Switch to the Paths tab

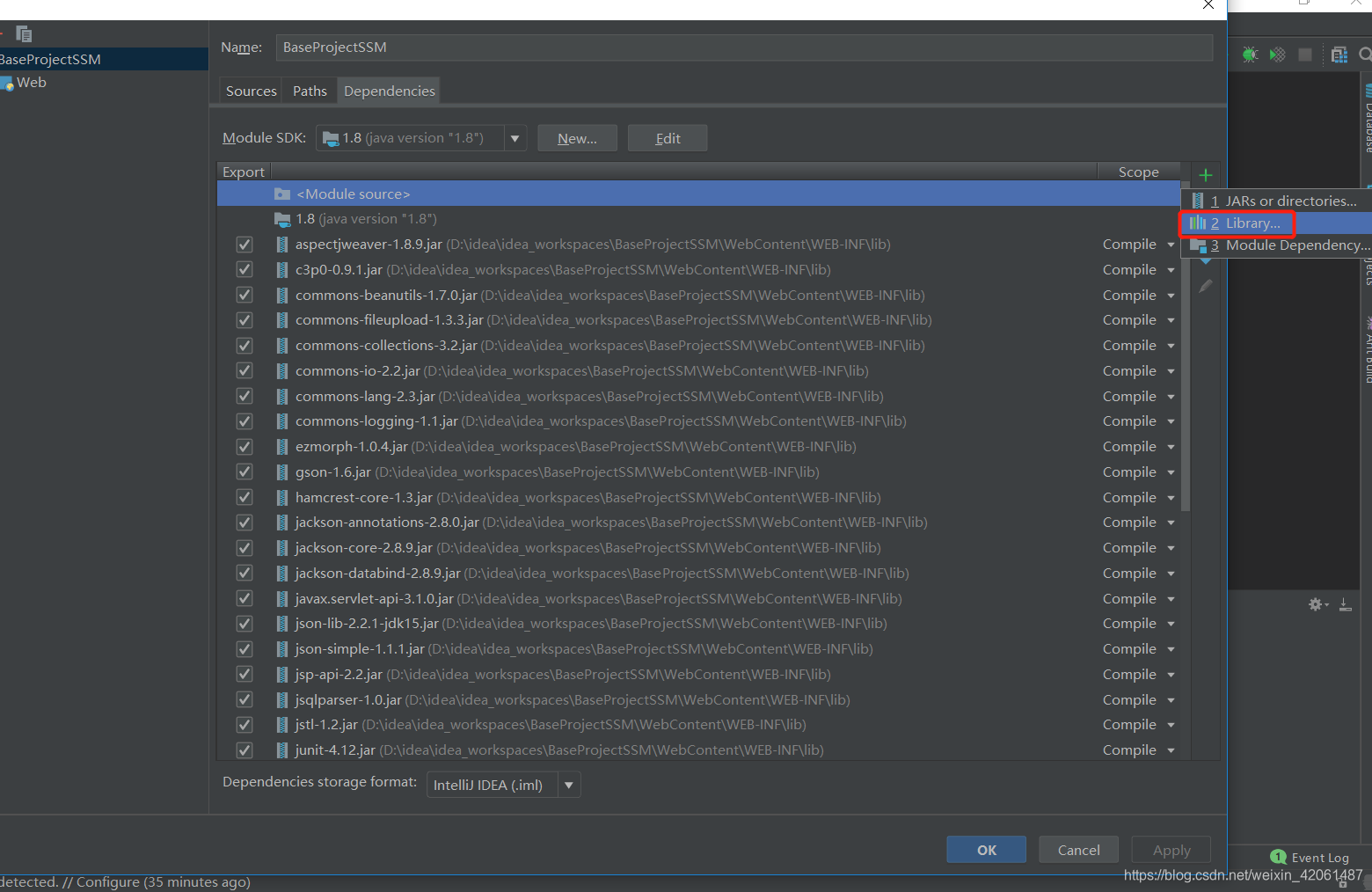tap(310, 91)
